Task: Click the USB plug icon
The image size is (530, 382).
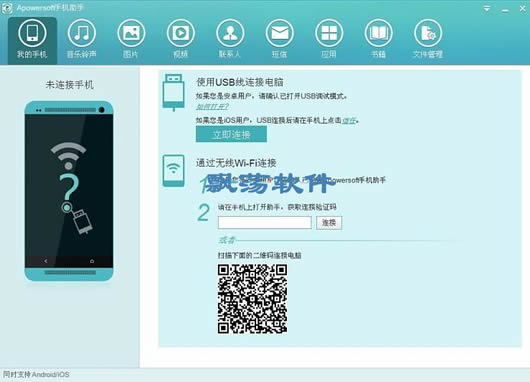Action: pos(173,93)
